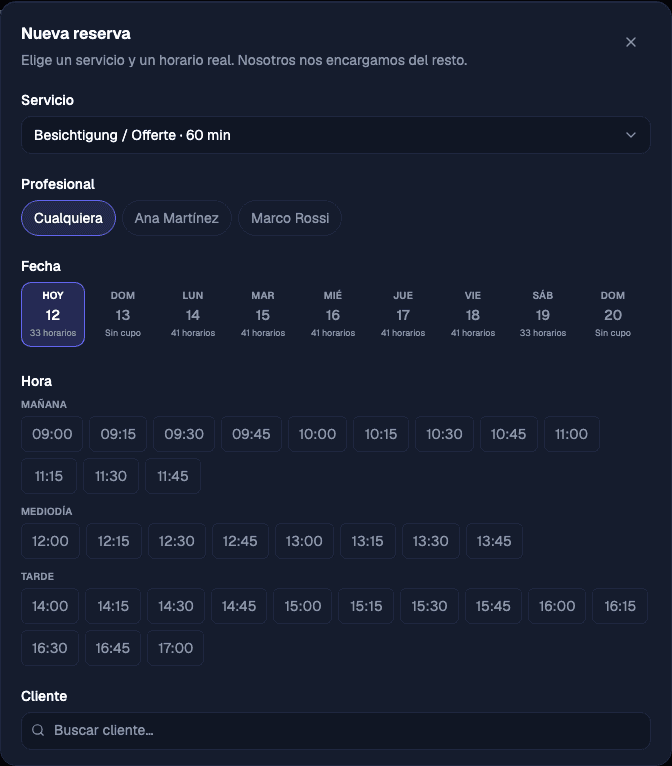Choose Ana Martínez as professional
Screen dimensions: 672x766
[x=177, y=218]
